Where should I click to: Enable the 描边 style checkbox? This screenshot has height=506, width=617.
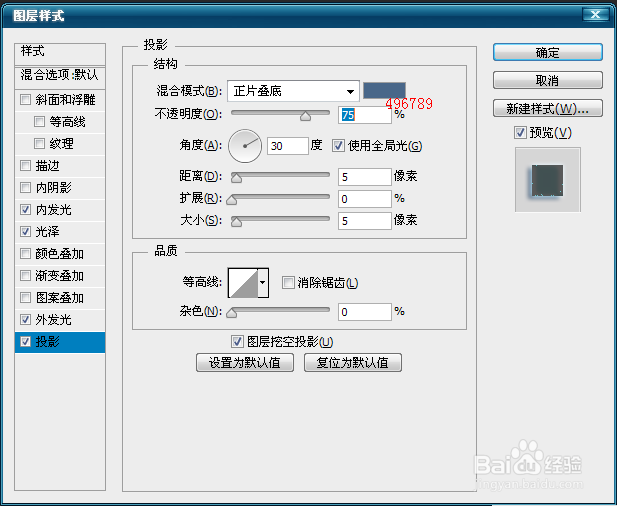26,166
